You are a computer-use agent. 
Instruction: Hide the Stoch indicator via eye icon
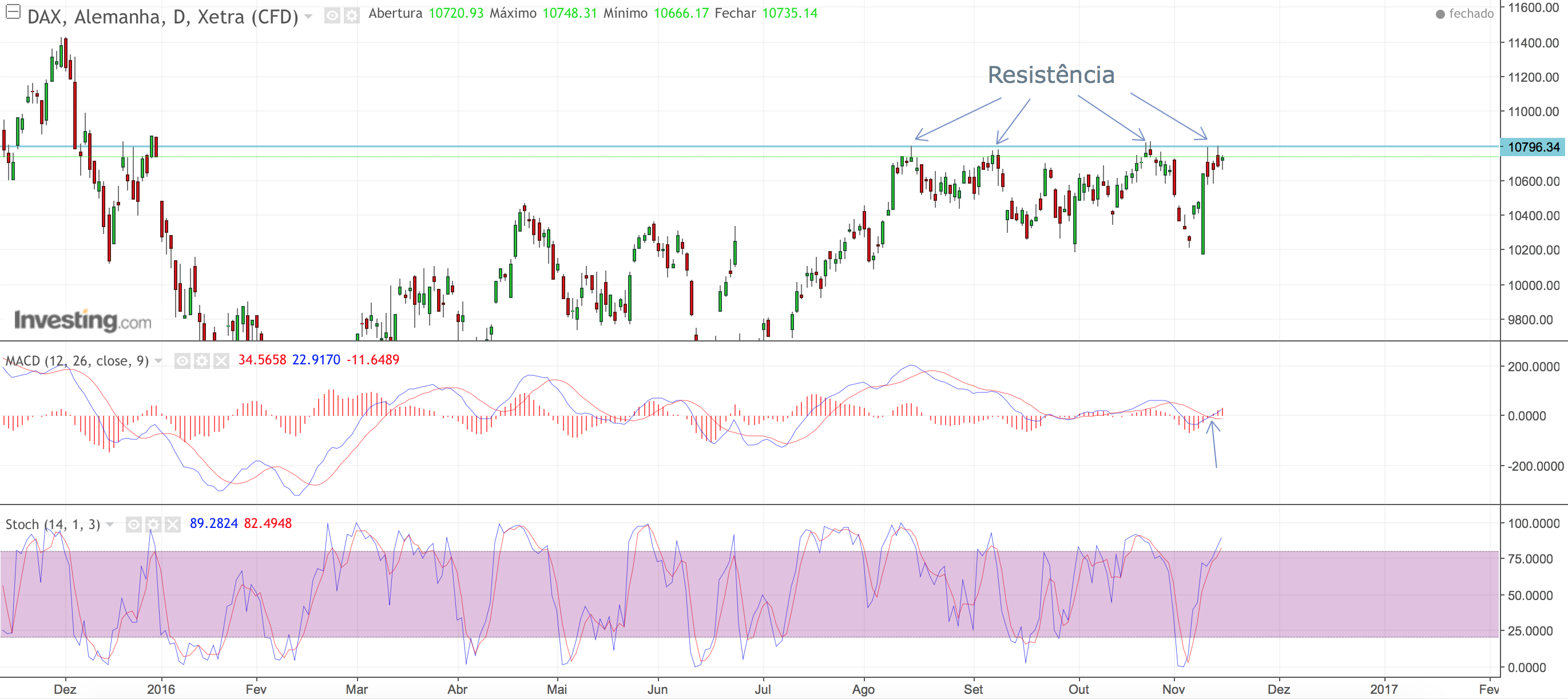coord(134,524)
